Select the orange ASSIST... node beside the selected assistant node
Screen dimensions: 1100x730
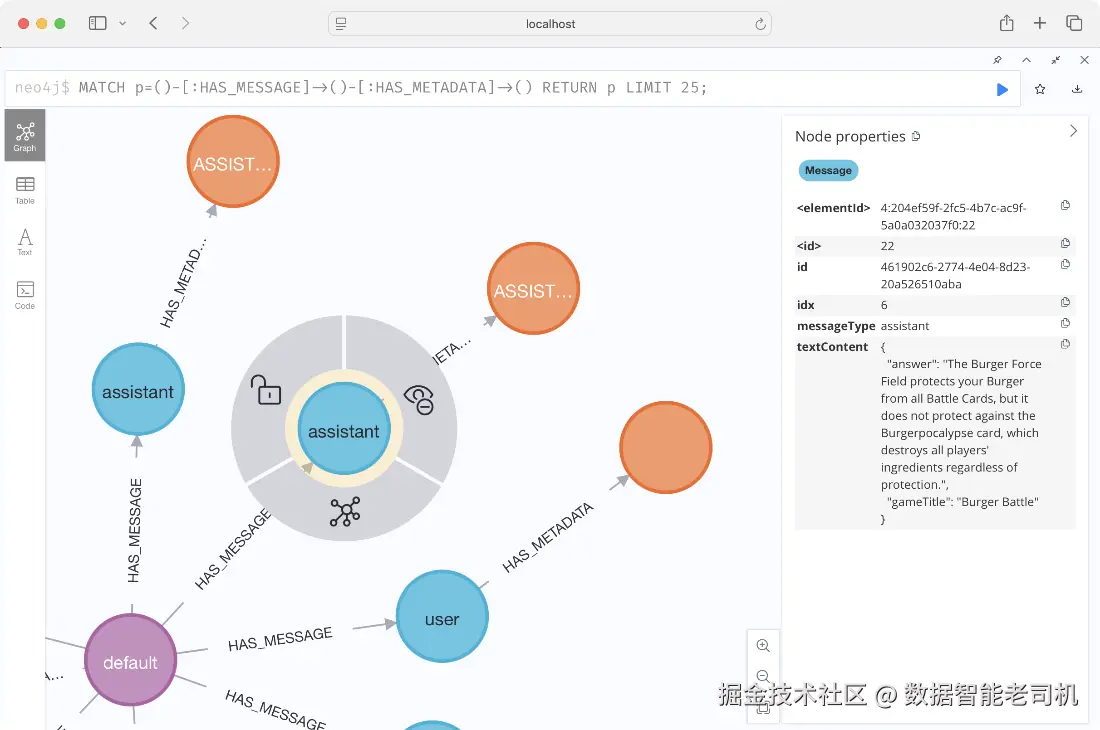(x=533, y=288)
